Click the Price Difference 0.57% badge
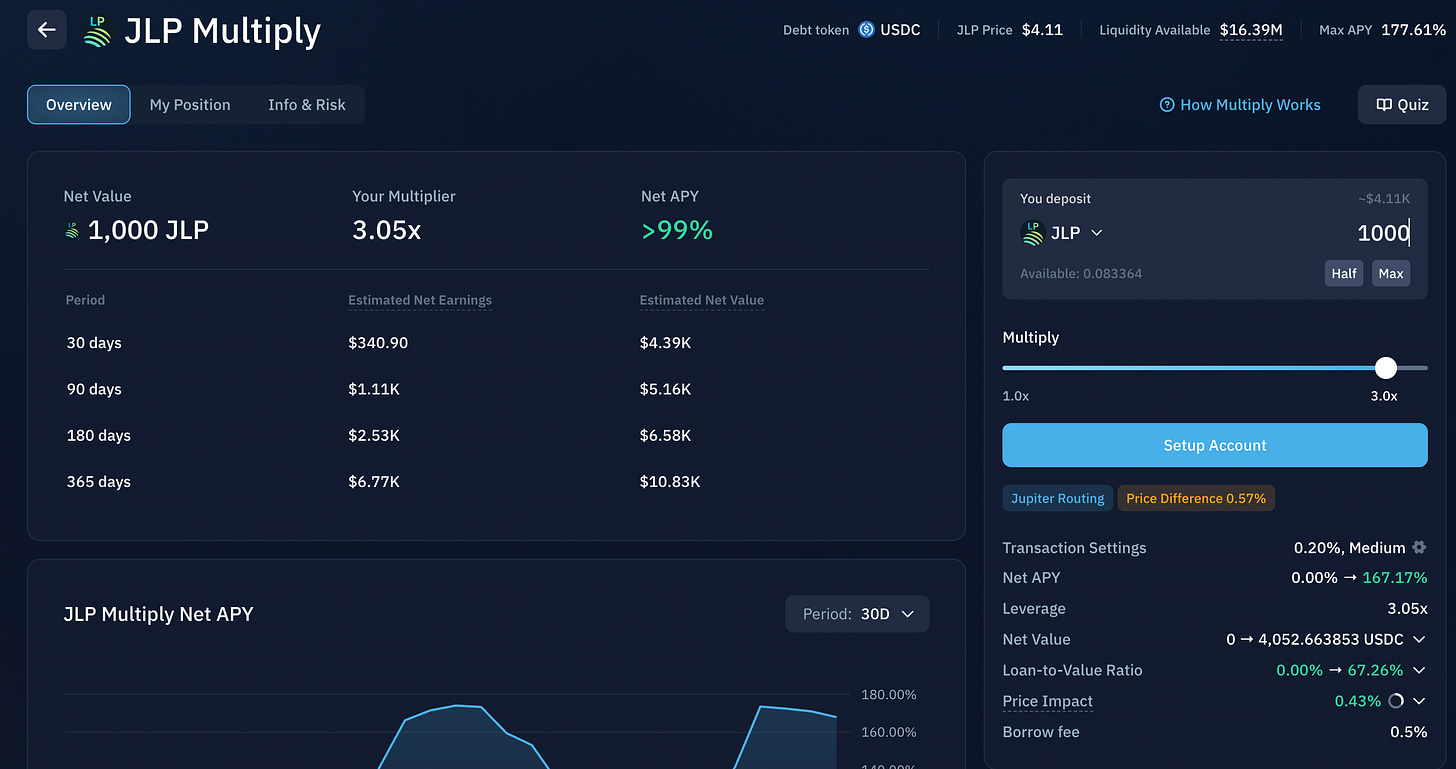Screen dimensions: 1456x769 point(1196,498)
